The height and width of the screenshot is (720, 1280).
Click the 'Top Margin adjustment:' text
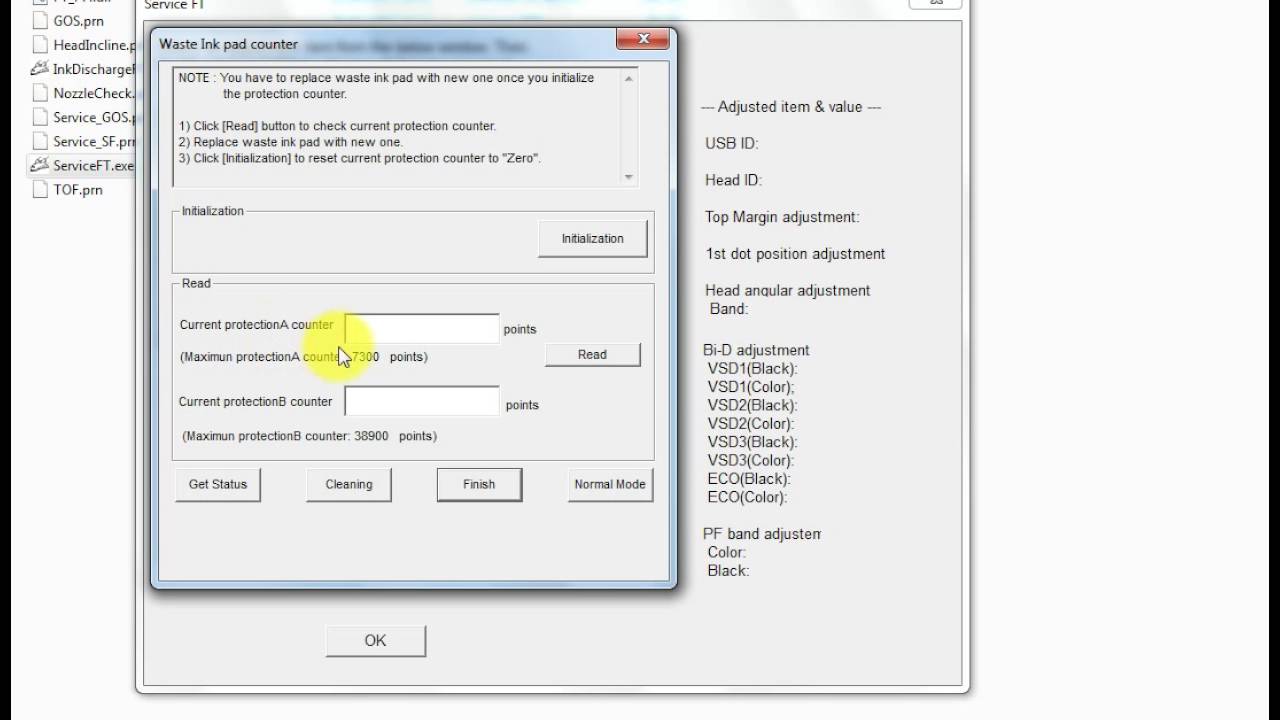782,217
